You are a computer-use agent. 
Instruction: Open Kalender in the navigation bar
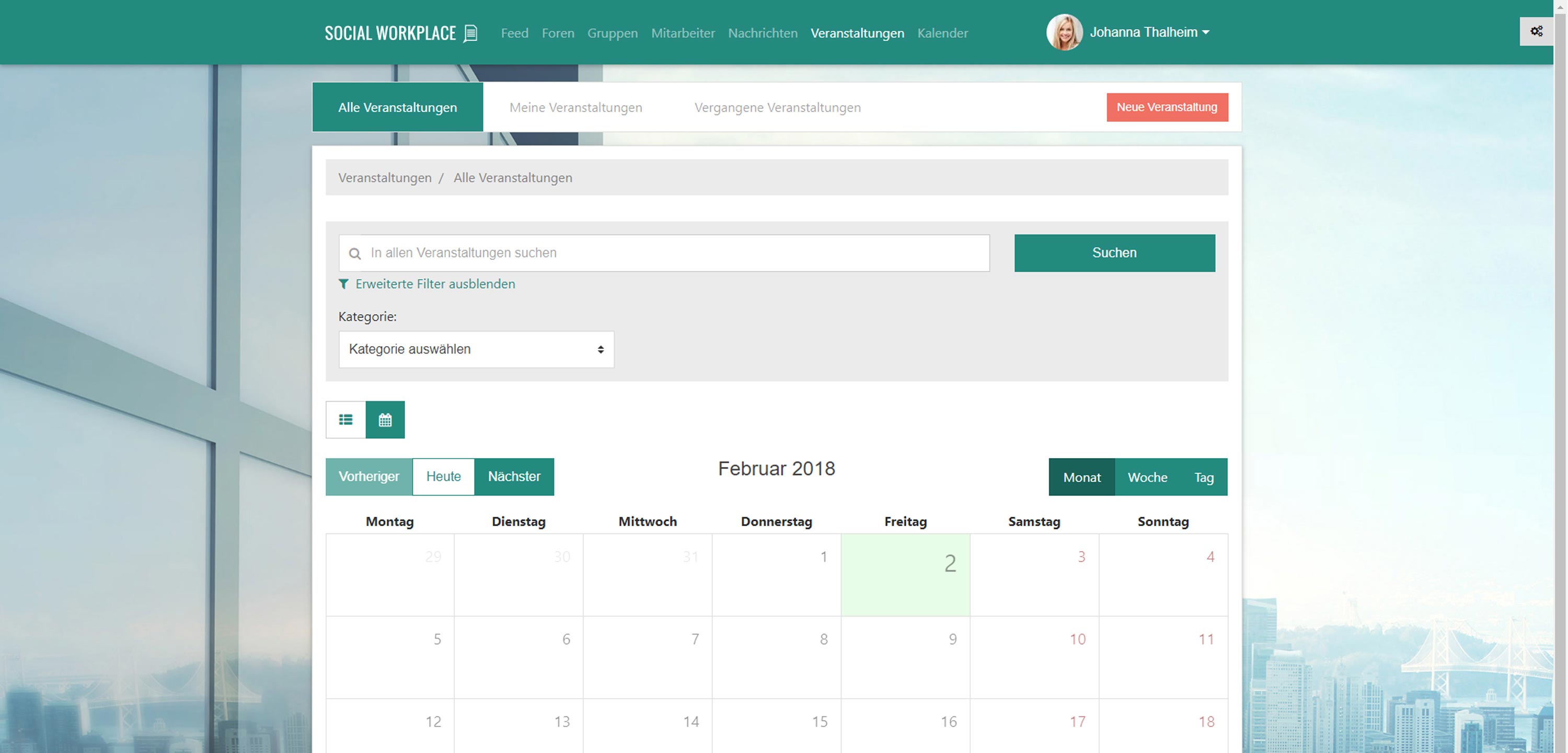pos(942,33)
